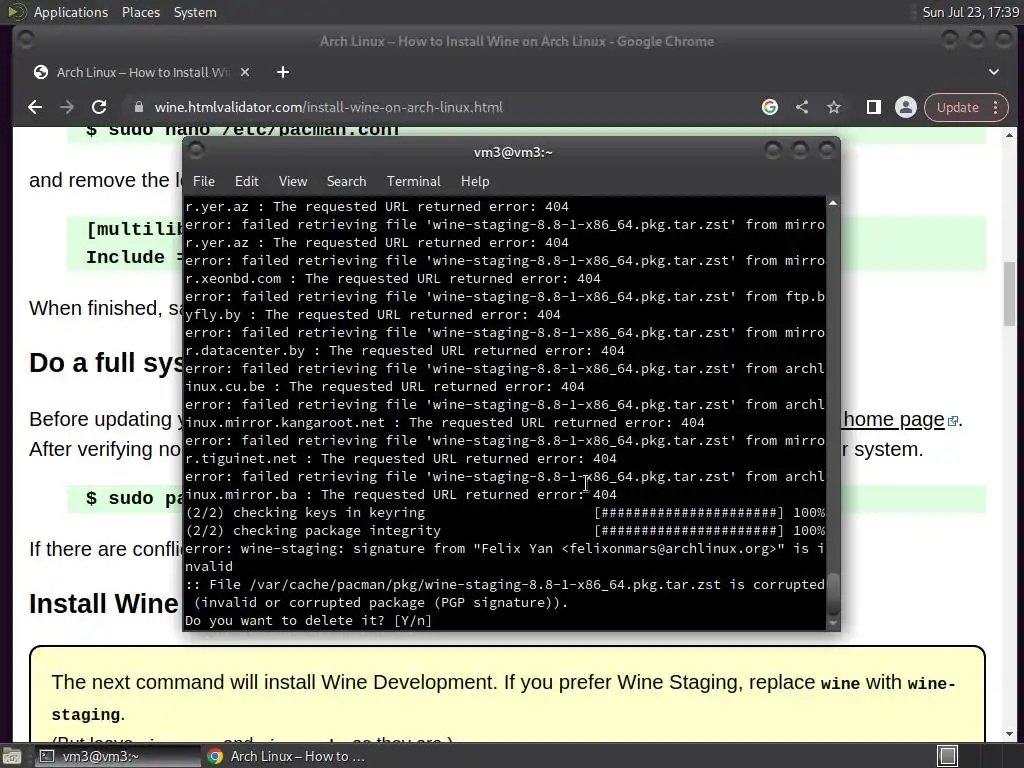This screenshot has width=1024, height=768.
Task: Open Chrome three-dot menu
Action: click(x=996, y=107)
